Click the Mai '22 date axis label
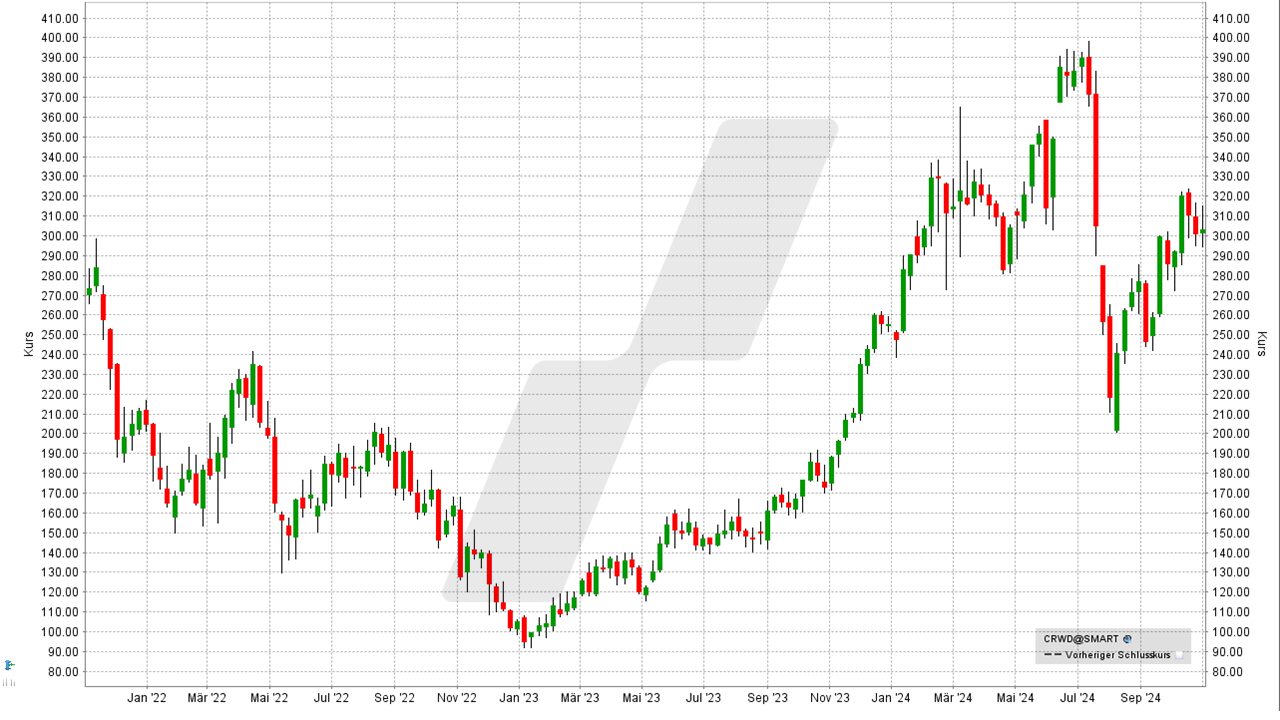 (x=269, y=698)
